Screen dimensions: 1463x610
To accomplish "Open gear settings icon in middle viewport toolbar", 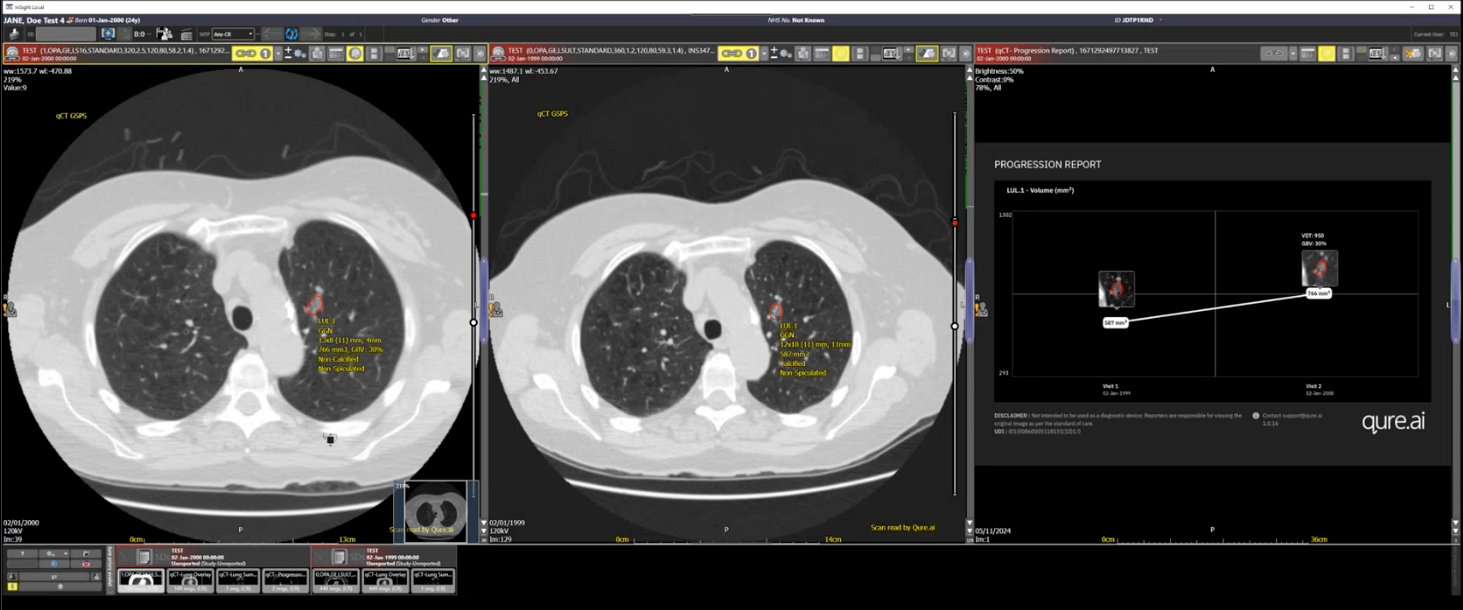I will (x=786, y=54).
